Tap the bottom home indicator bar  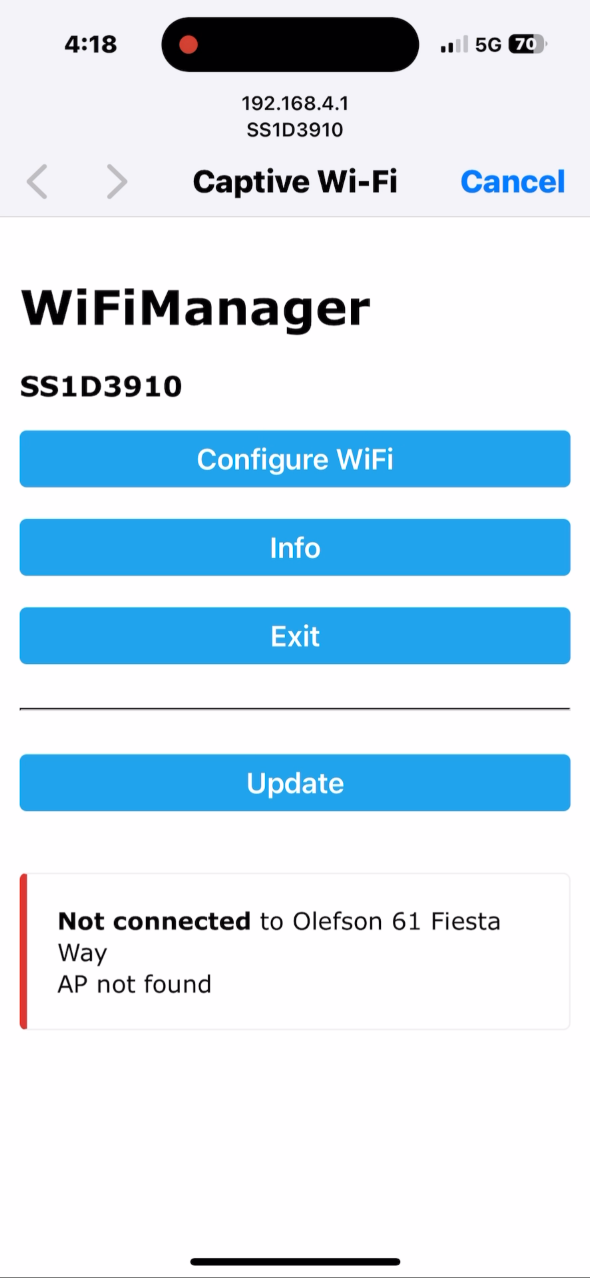[x=295, y=1262]
